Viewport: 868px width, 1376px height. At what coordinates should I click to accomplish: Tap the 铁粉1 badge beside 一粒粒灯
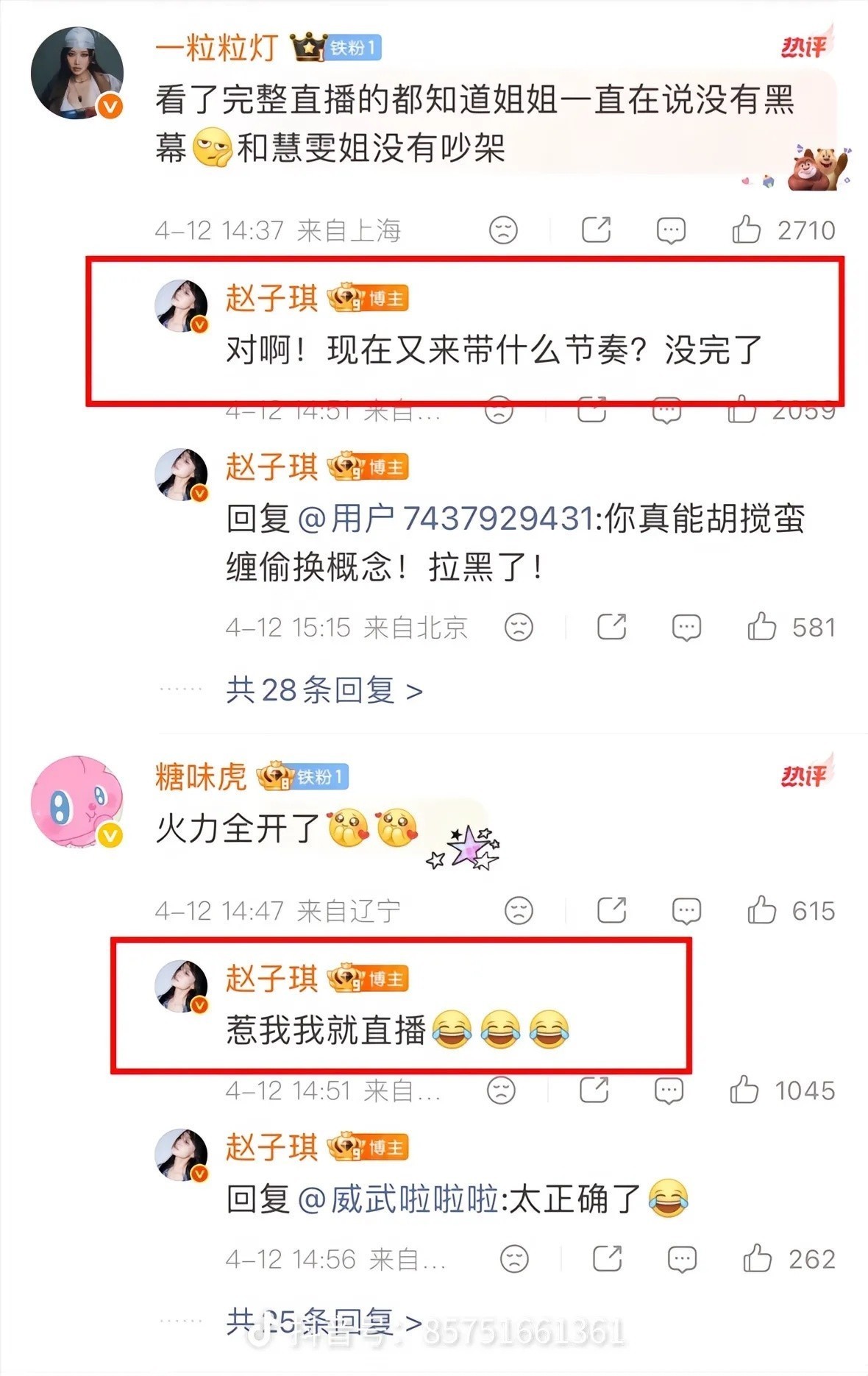coord(354,48)
